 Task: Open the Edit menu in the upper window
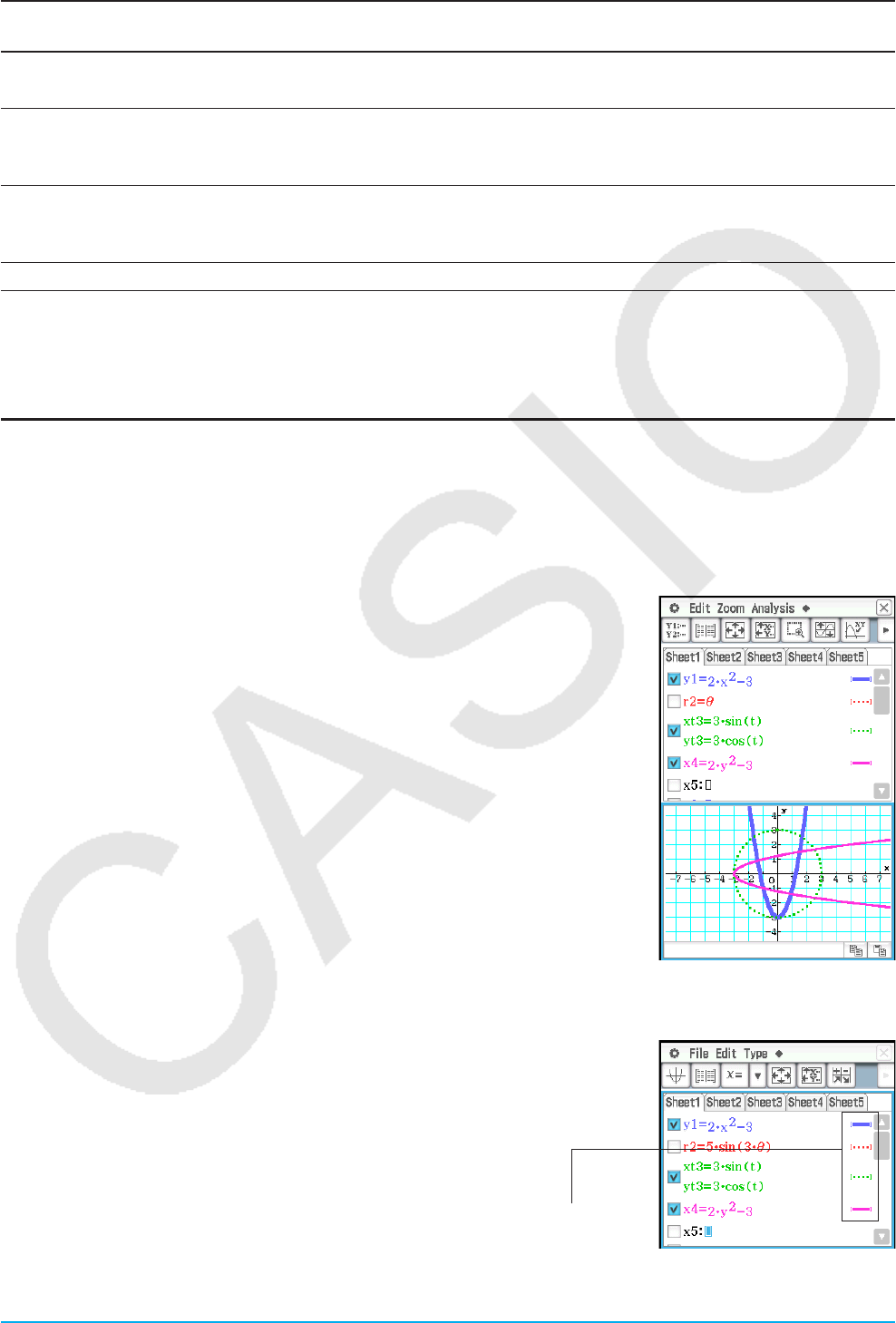coord(699,608)
